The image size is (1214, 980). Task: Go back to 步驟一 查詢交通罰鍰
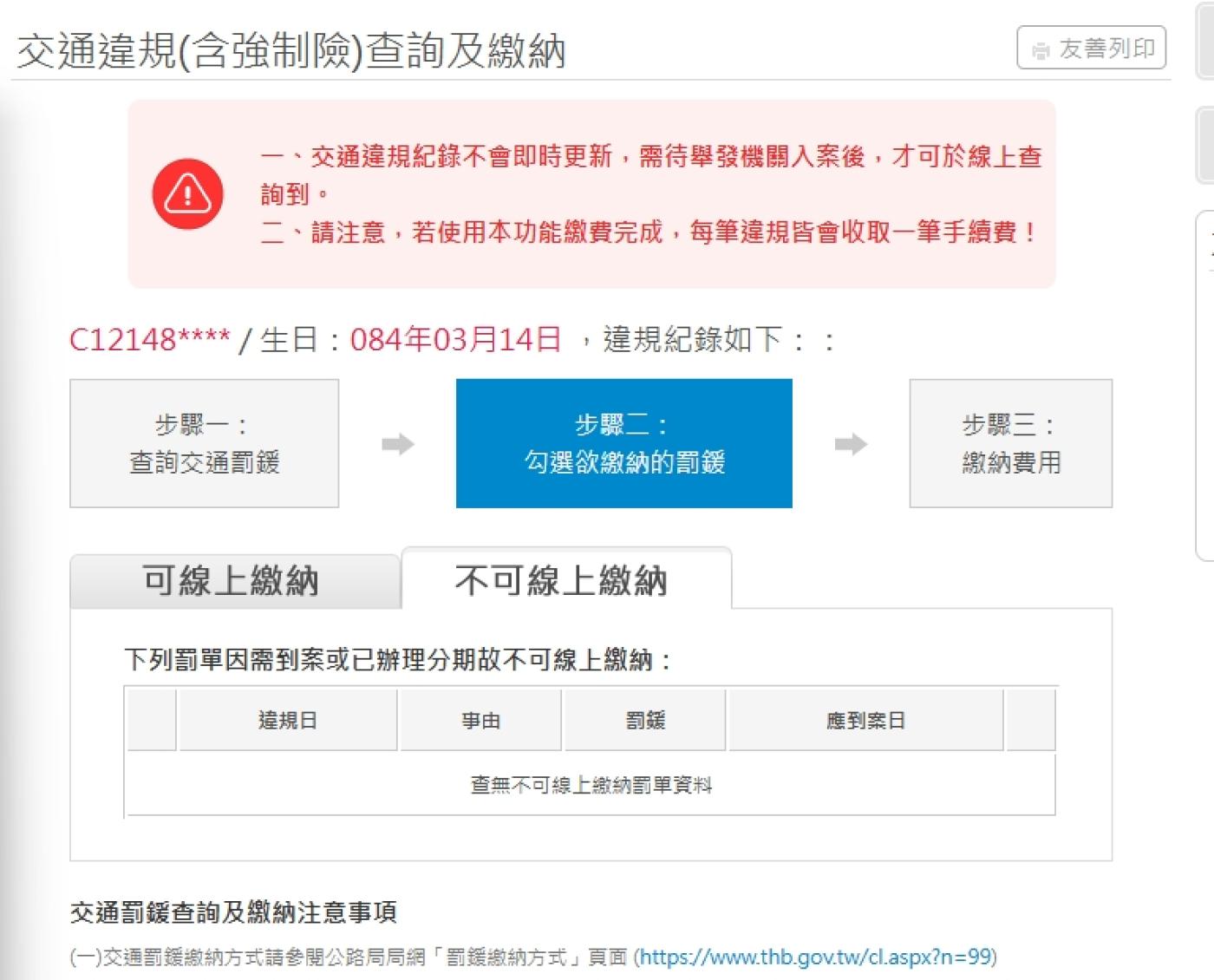(204, 443)
